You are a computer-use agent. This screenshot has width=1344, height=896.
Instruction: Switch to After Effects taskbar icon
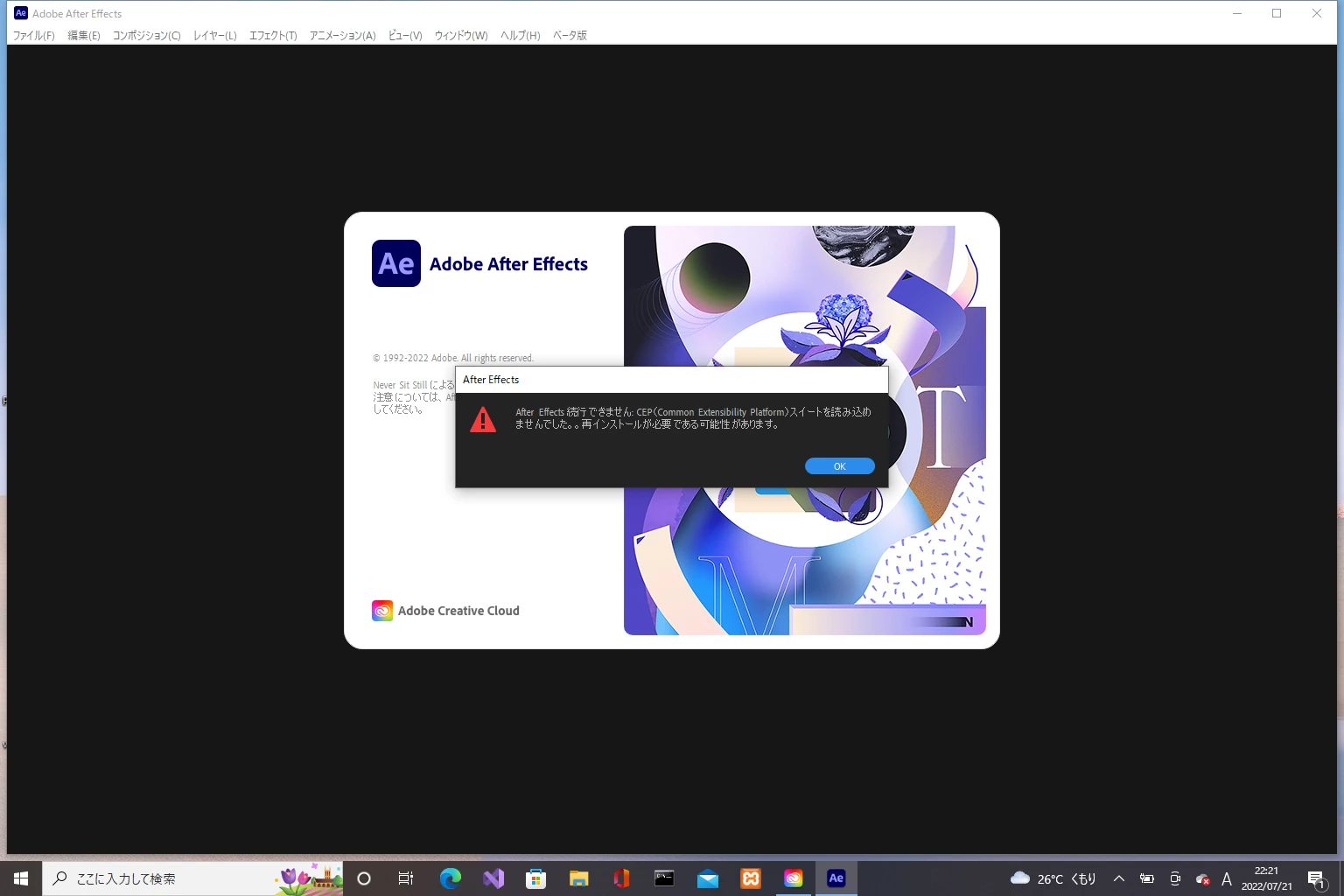point(836,878)
